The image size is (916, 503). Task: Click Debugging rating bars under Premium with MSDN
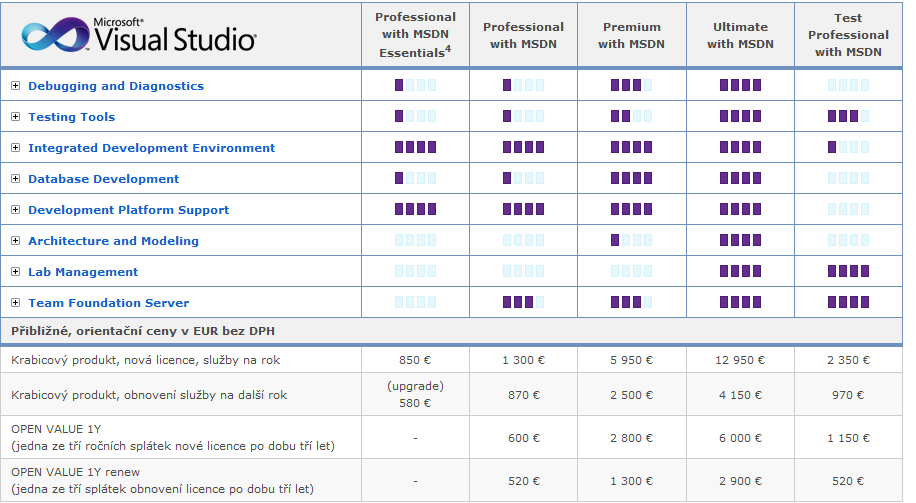point(632,85)
